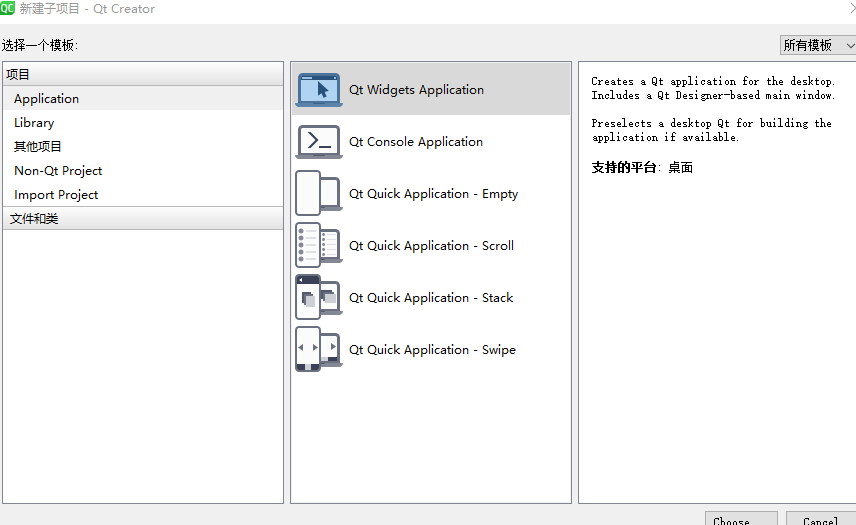Click the 文件和类 section header
This screenshot has height=525, width=856.
tap(143, 218)
